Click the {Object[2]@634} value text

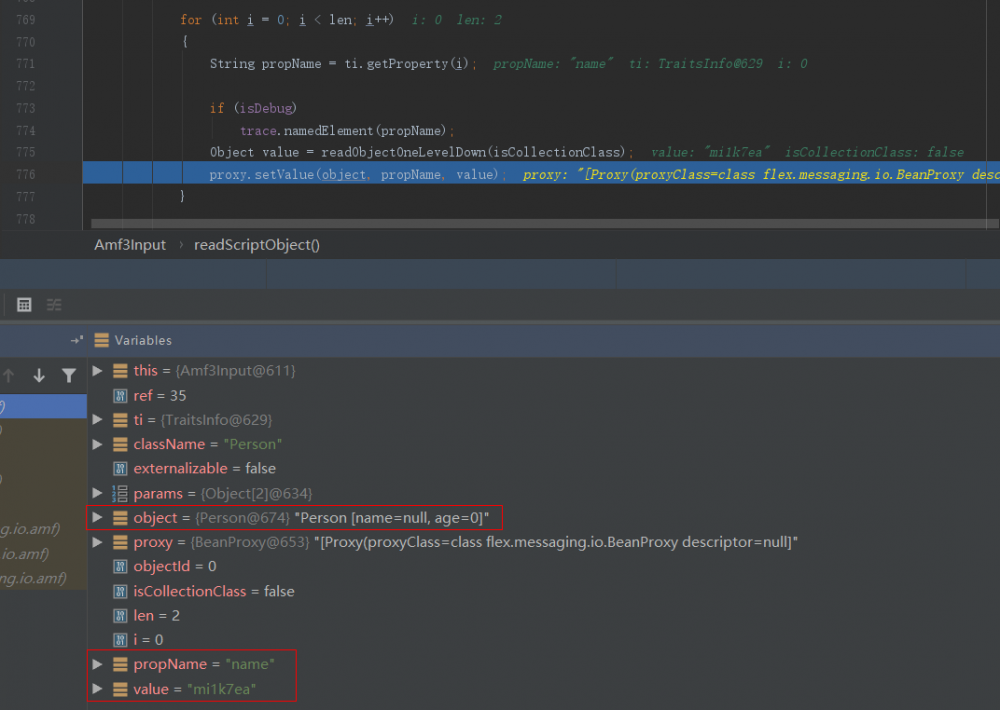256,494
